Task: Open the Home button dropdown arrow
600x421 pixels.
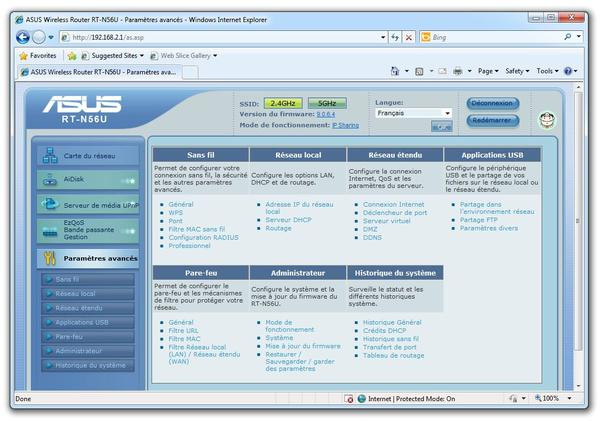Action: coord(406,71)
